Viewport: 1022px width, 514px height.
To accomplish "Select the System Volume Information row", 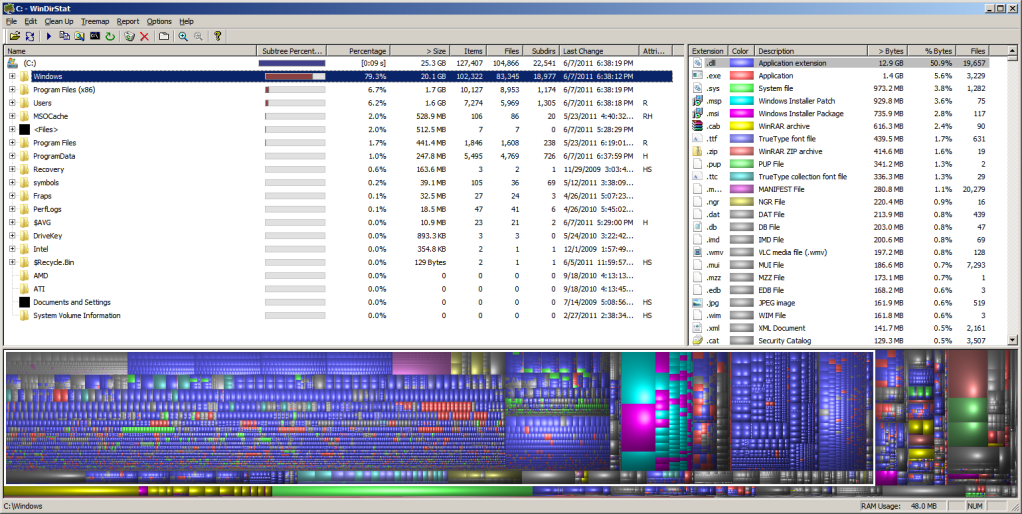I will 338,316.
